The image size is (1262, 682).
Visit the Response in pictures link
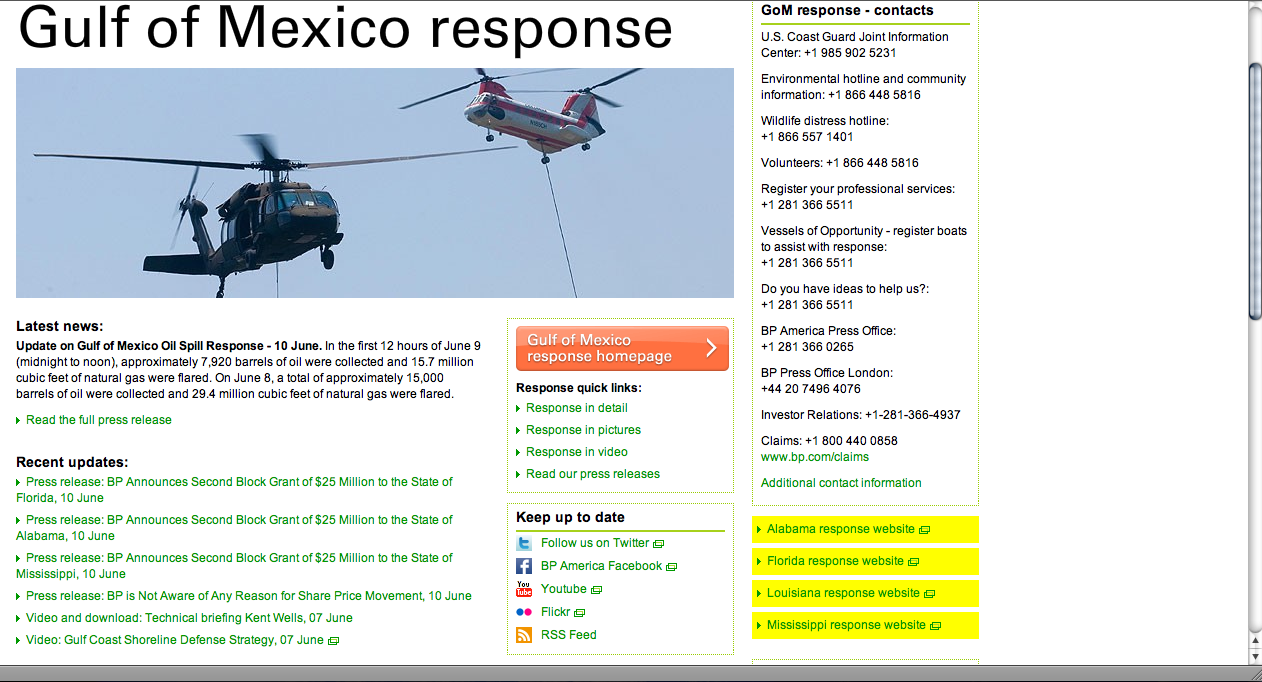pyautogui.click(x=583, y=430)
